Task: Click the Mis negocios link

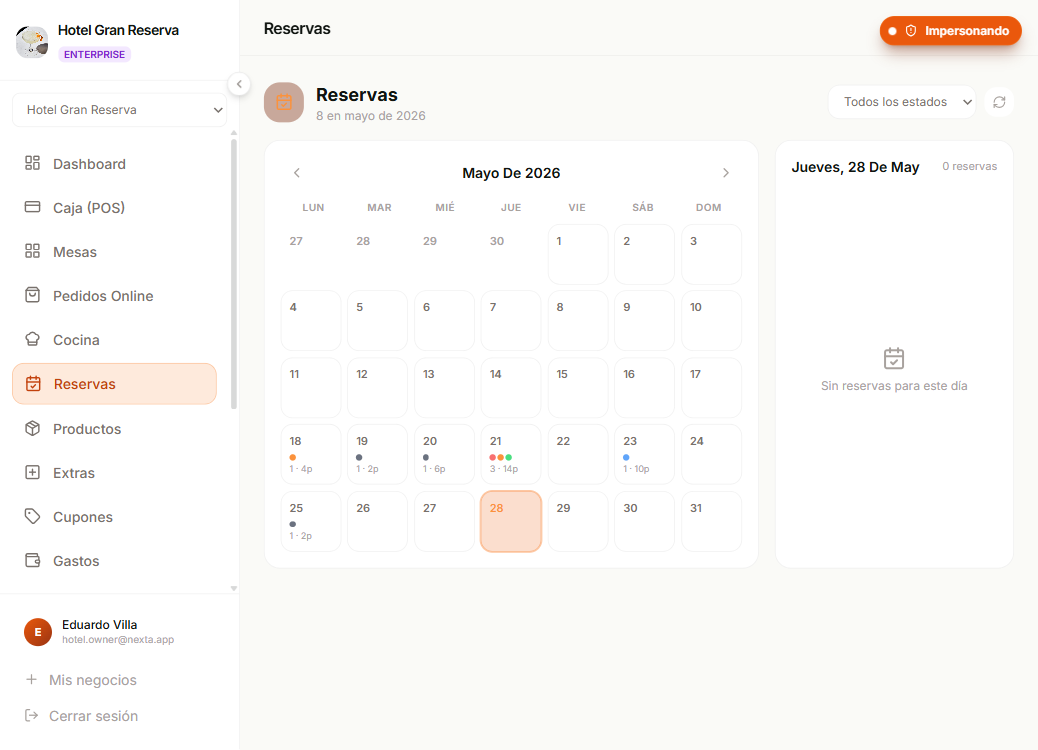Action: [x=93, y=680]
